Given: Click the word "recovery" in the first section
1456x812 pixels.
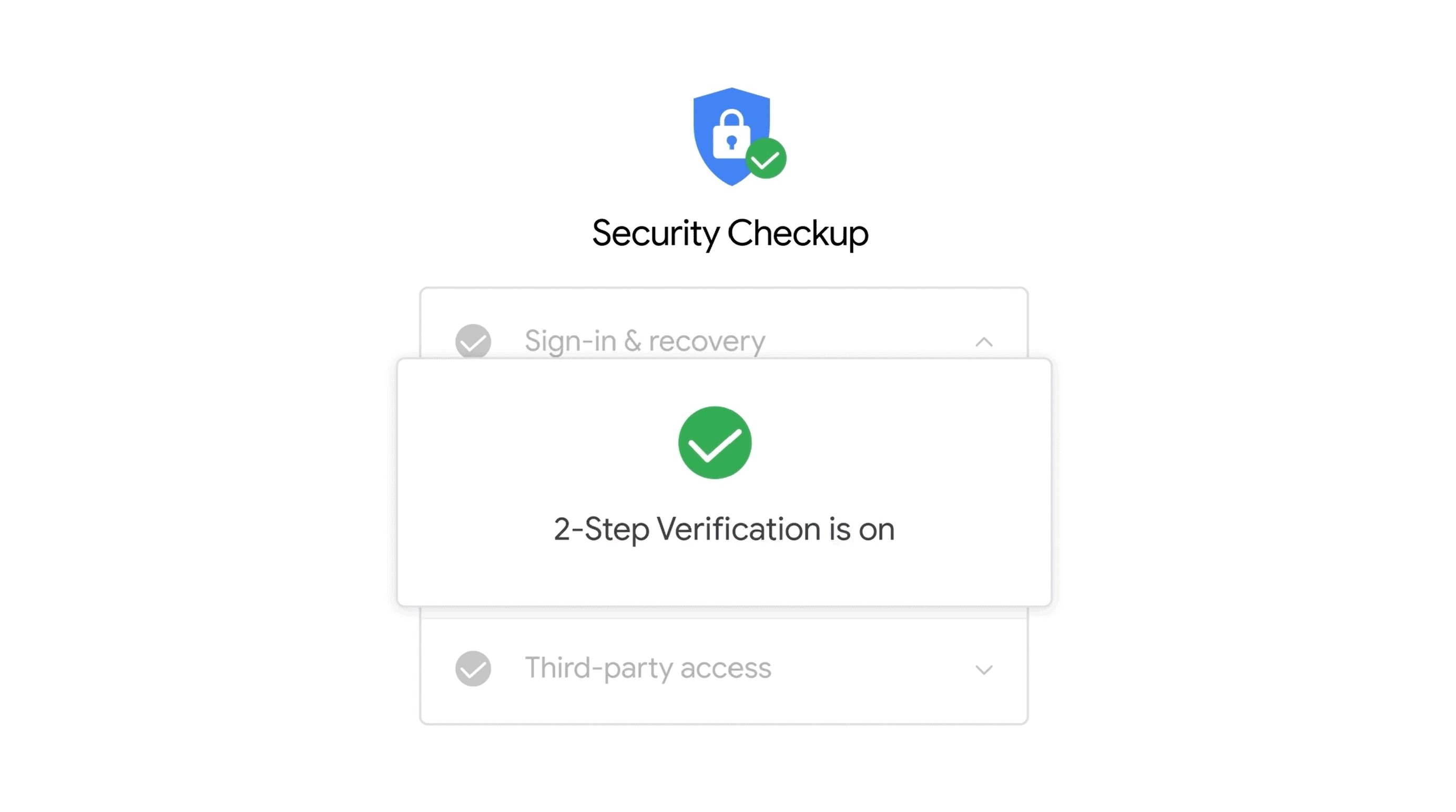Looking at the screenshot, I should point(707,341).
